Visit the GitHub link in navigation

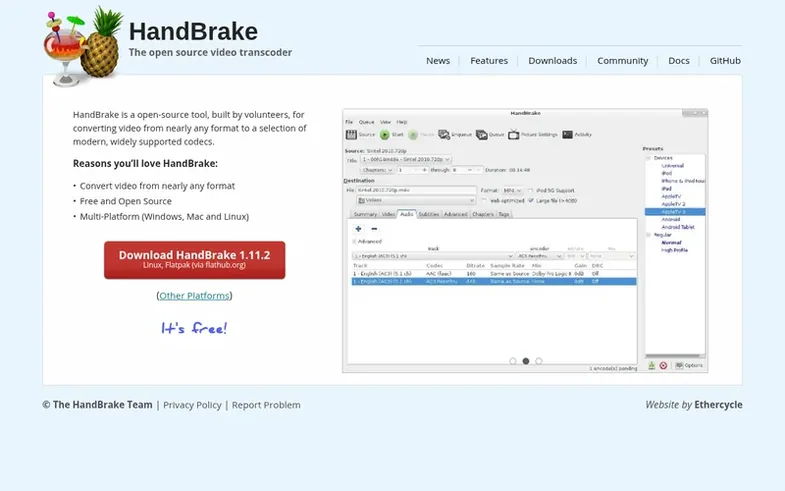tap(725, 61)
